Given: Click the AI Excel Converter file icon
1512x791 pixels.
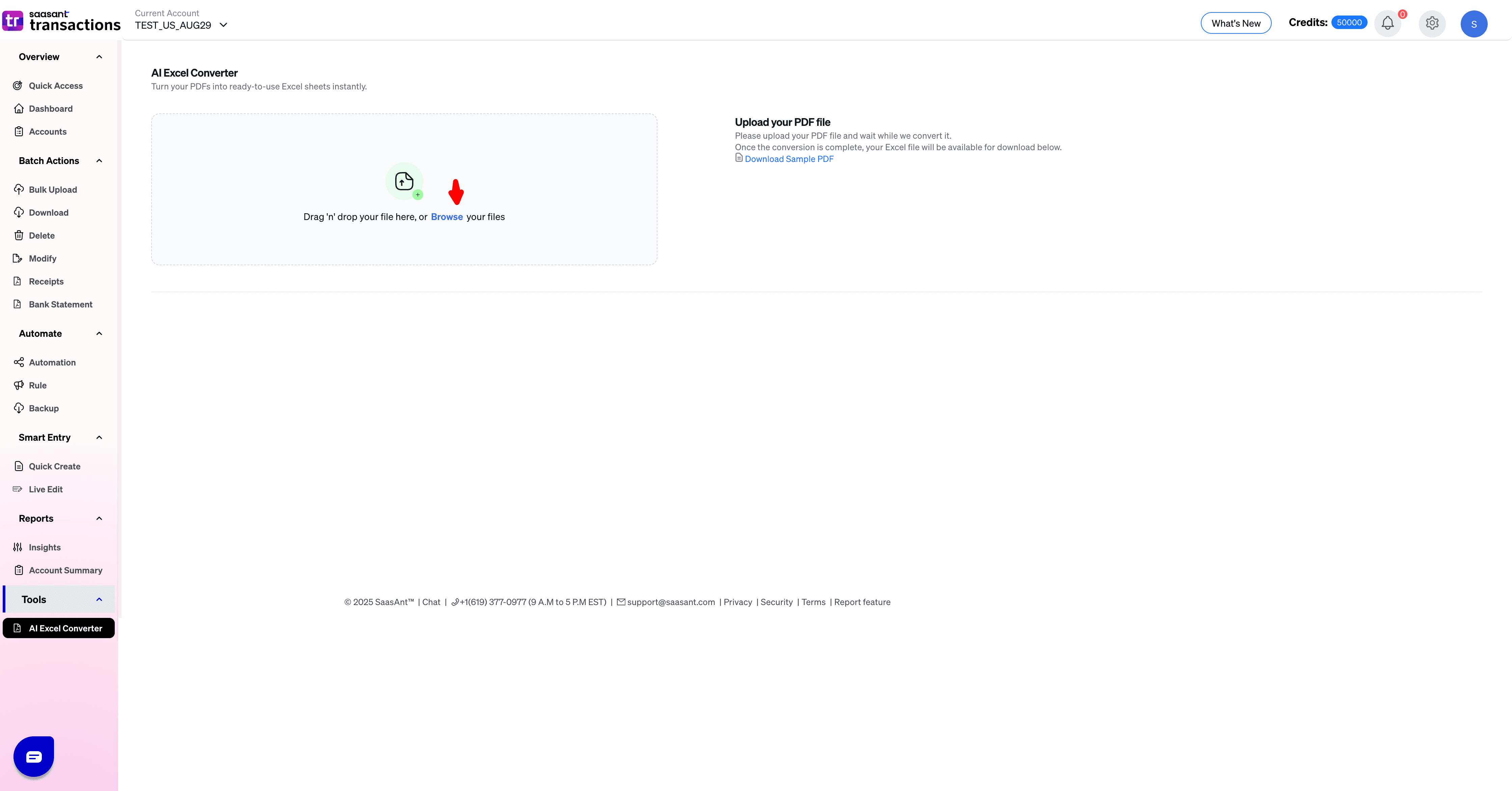Looking at the screenshot, I should click(x=18, y=628).
